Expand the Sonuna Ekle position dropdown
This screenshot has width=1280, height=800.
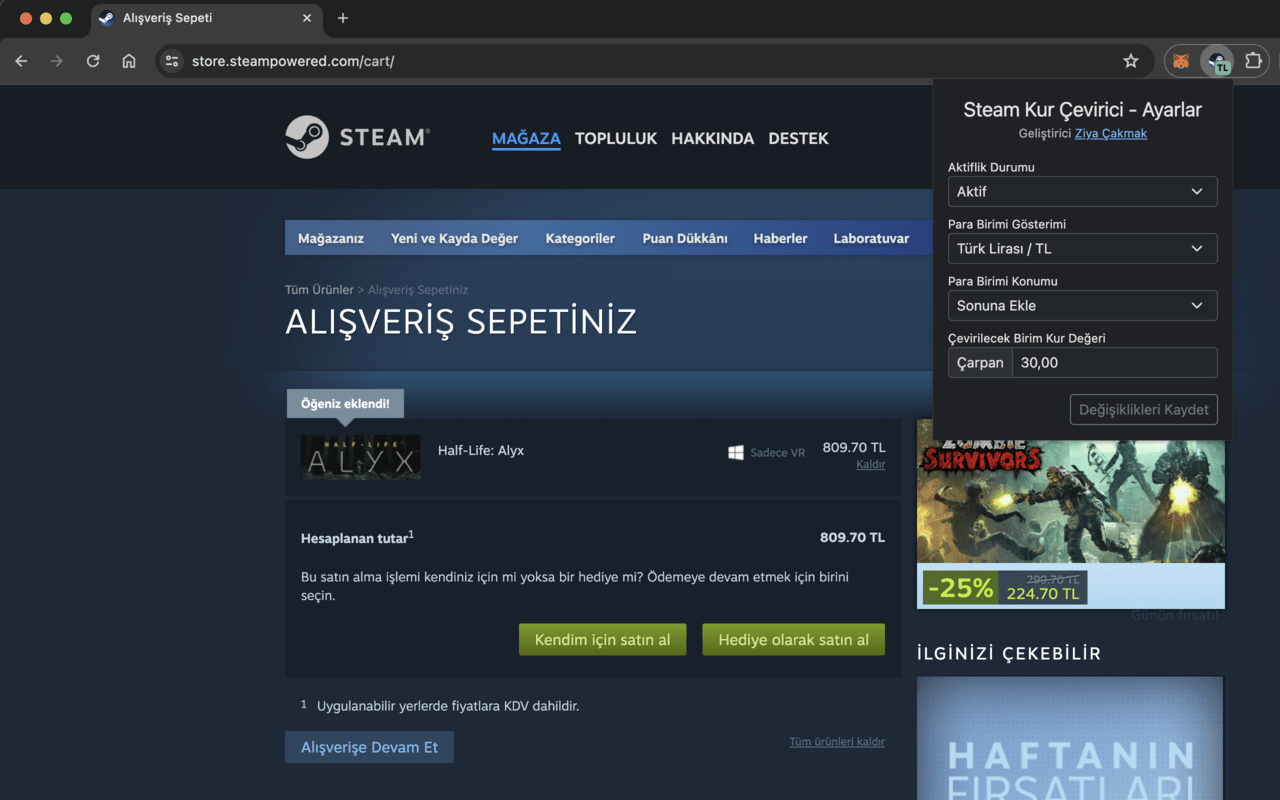(x=1082, y=305)
